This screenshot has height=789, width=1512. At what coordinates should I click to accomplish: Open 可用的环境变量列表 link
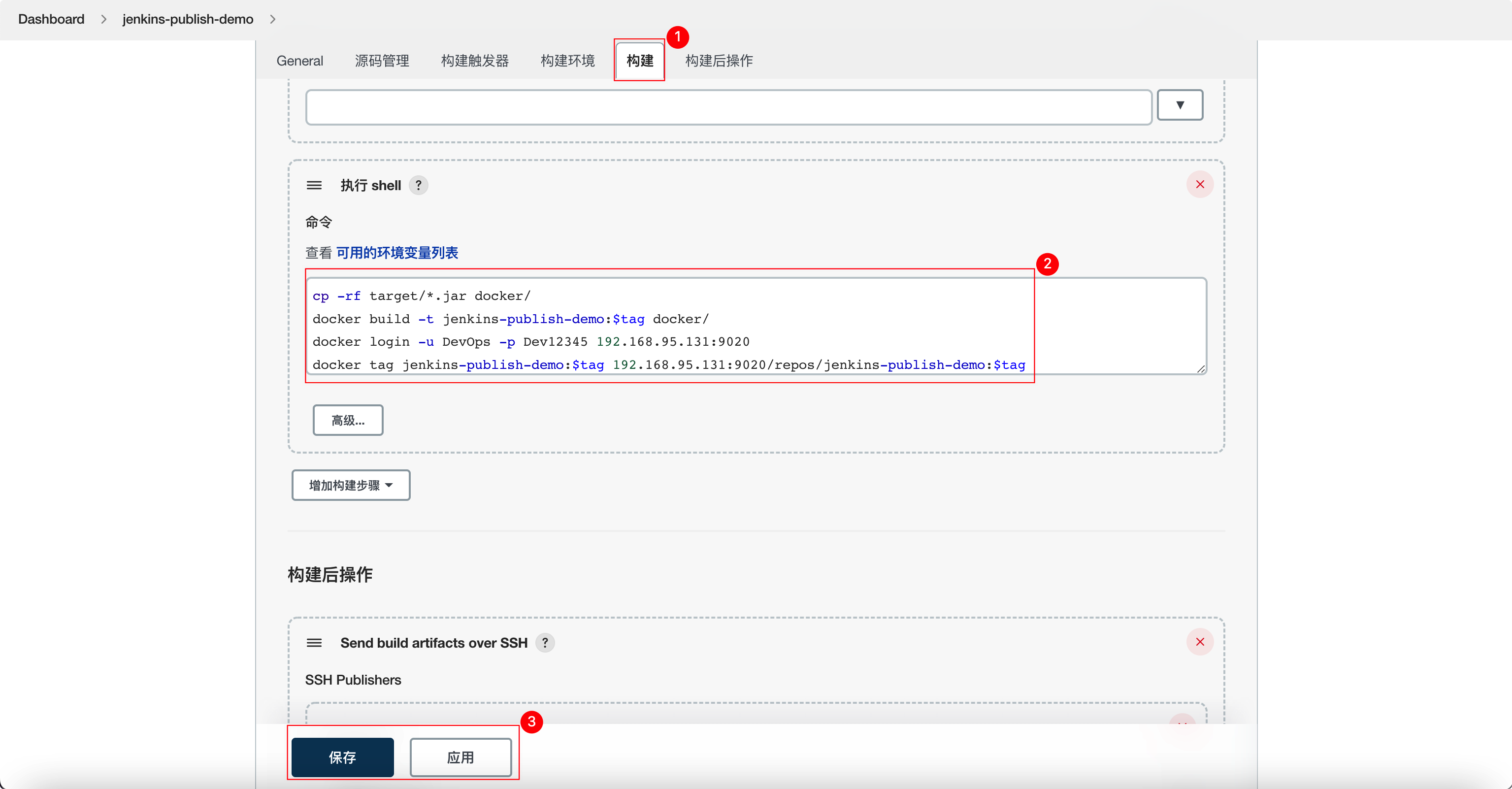pyautogui.click(x=397, y=253)
